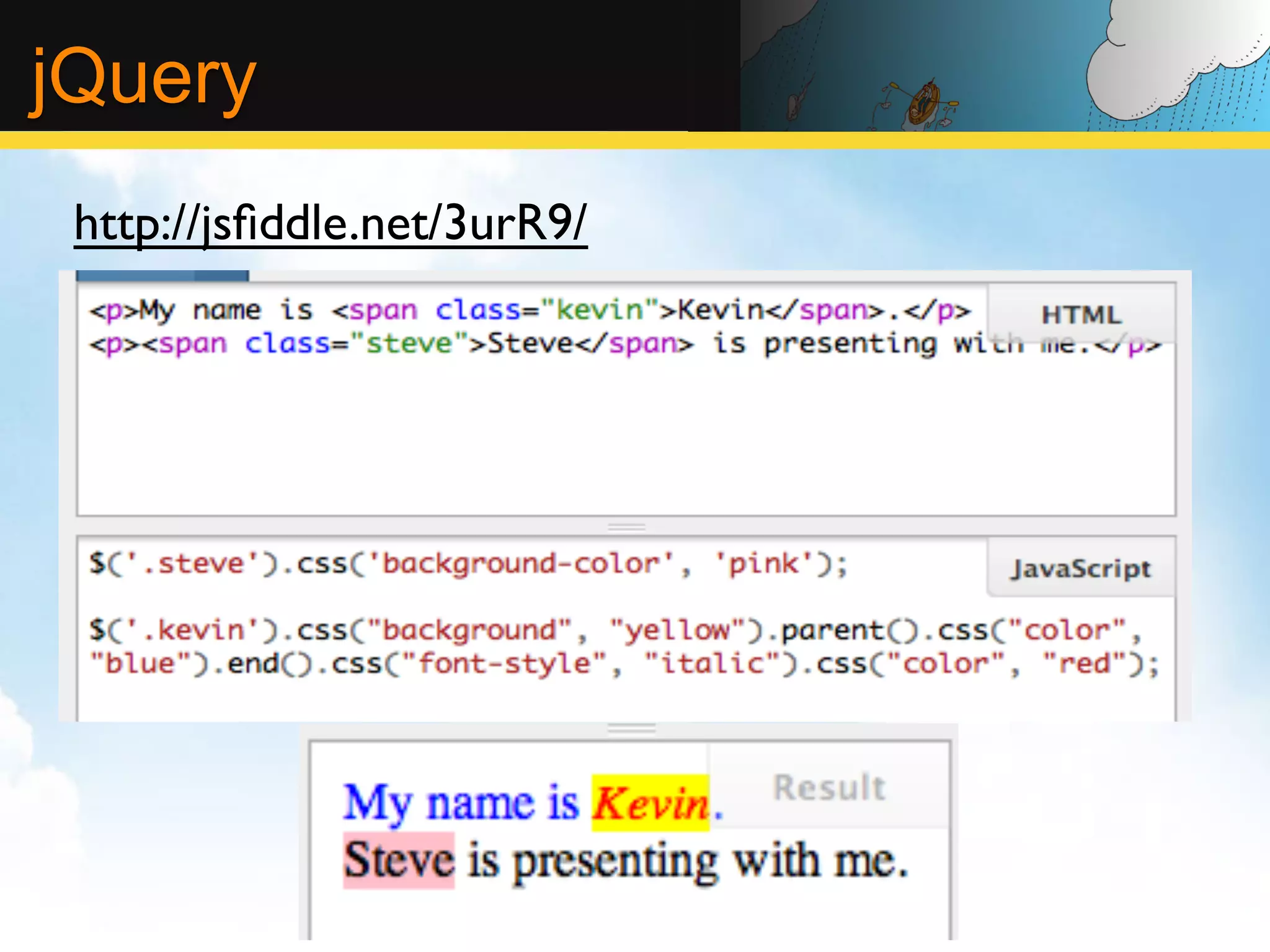Click the $('.steve').css pink code line

(468, 564)
